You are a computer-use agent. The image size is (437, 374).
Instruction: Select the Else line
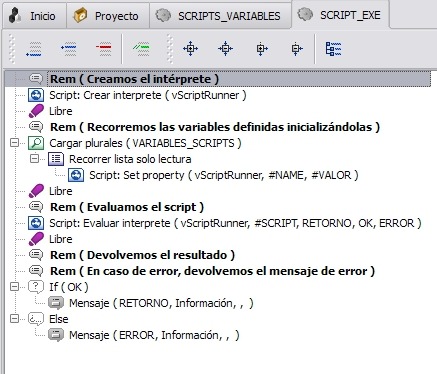pos(59,319)
